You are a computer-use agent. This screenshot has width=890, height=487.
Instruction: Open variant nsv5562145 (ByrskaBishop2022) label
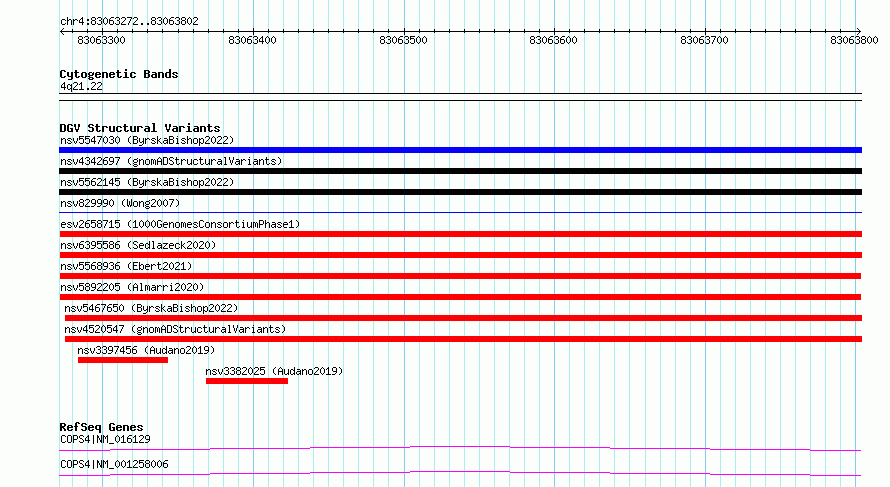click(x=147, y=182)
